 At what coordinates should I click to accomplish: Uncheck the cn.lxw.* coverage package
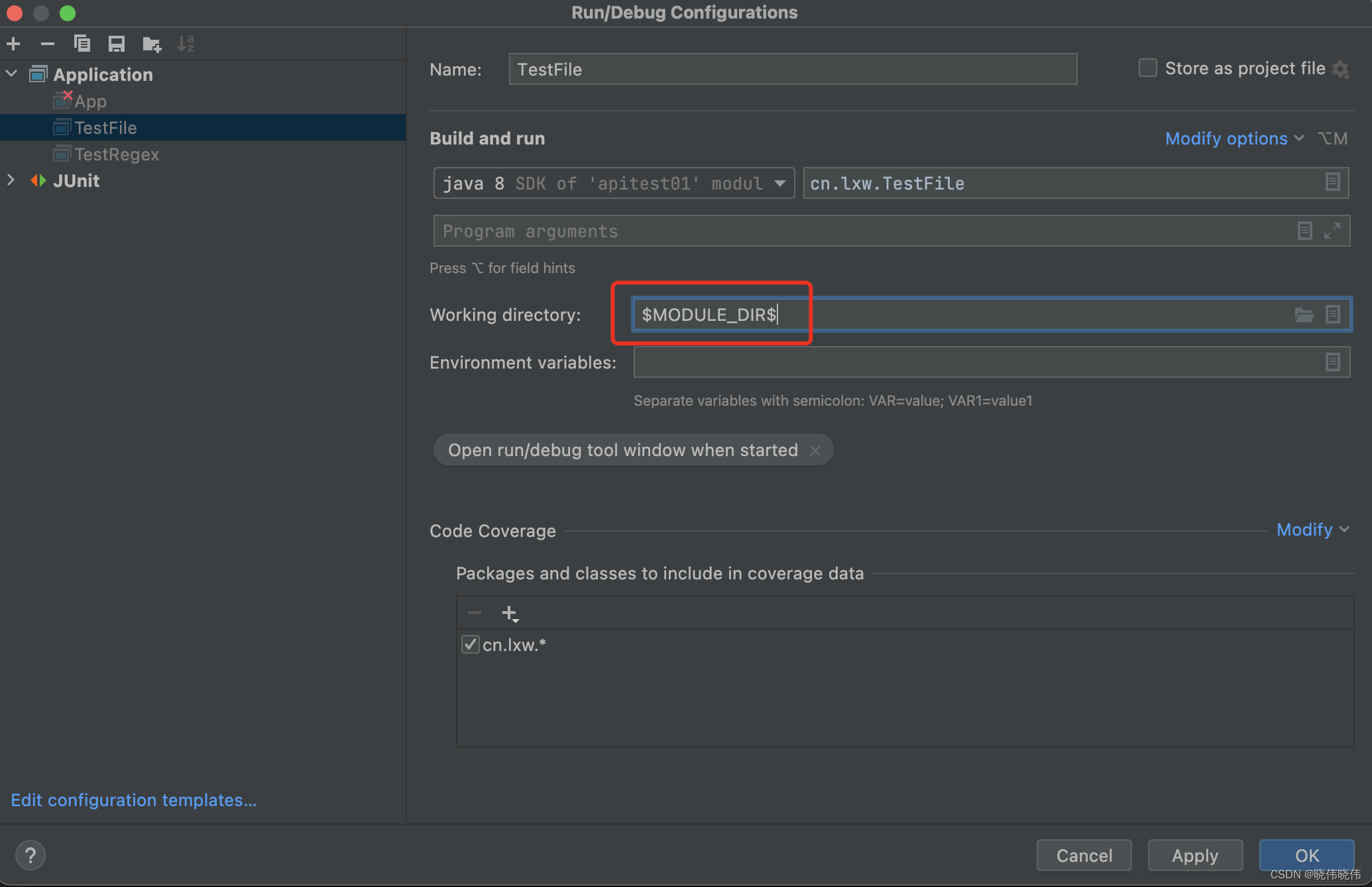click(x=470, y=644)
